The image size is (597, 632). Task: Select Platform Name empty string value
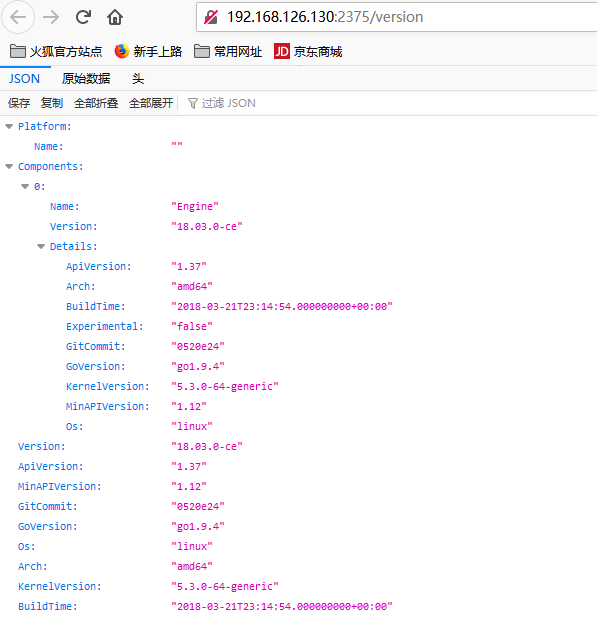(177, 145)
